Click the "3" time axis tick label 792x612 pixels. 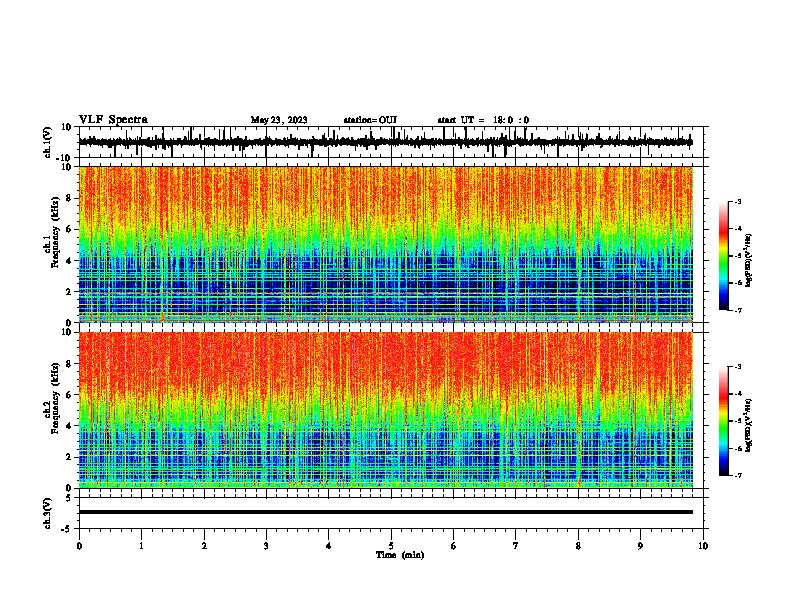266,546
